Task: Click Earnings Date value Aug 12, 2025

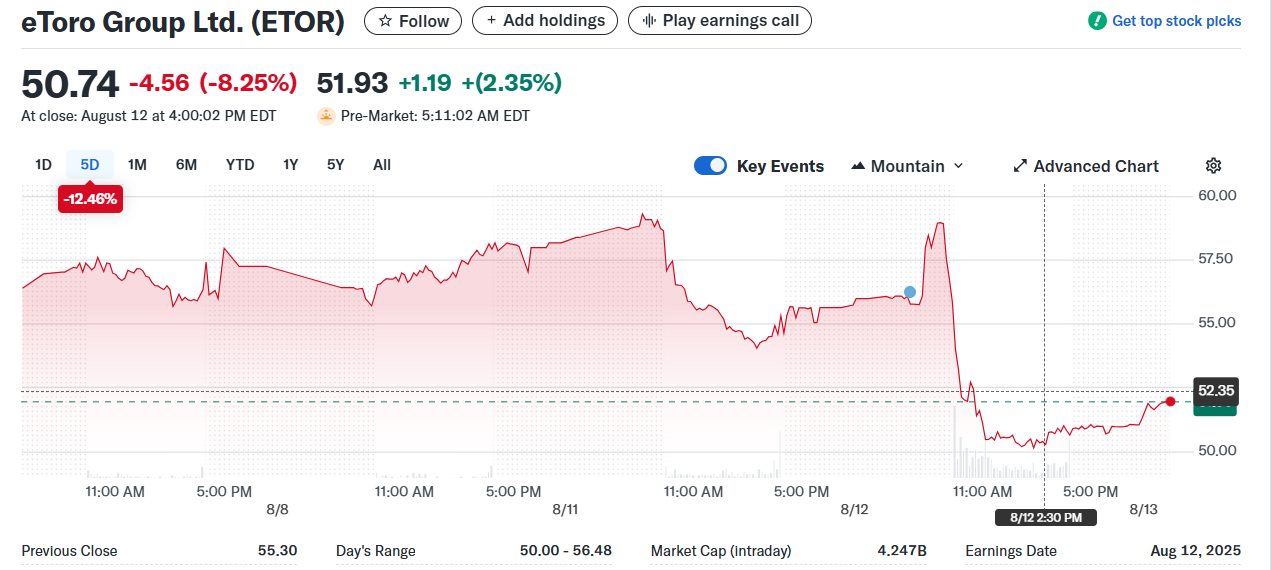Action: click(x=1196, y=551)
